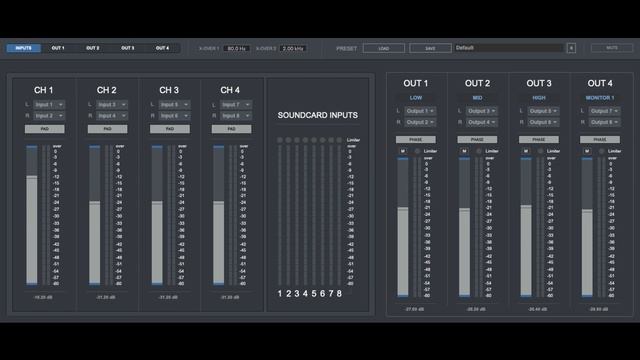Open OUT 1 left Output 1 dropdown
Image resolution: width=640 pixels, height=360 pixels.
click(x=420, y=111)
